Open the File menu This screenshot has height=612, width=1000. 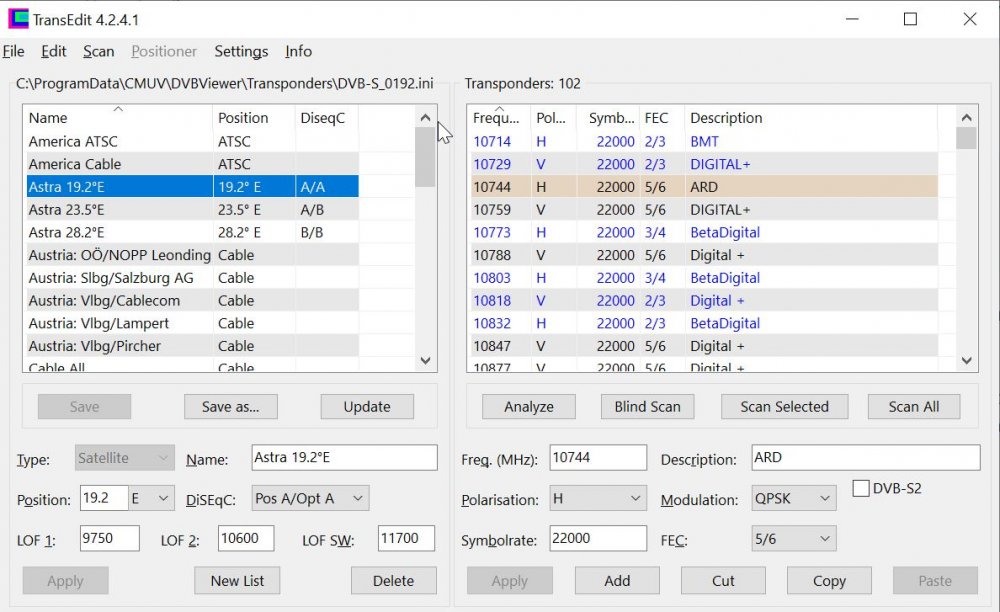14,51
